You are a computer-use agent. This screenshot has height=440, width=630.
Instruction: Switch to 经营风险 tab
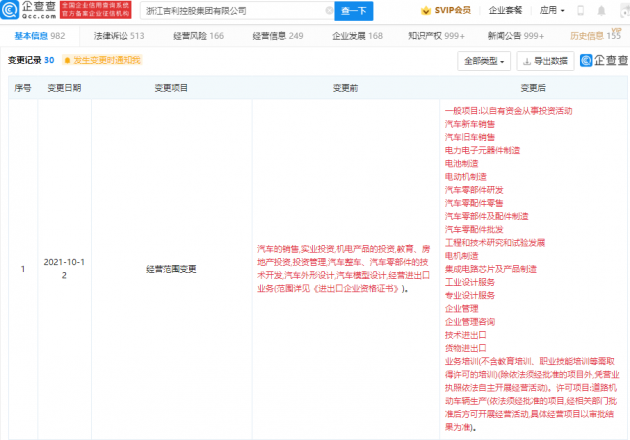coord(198,36)
